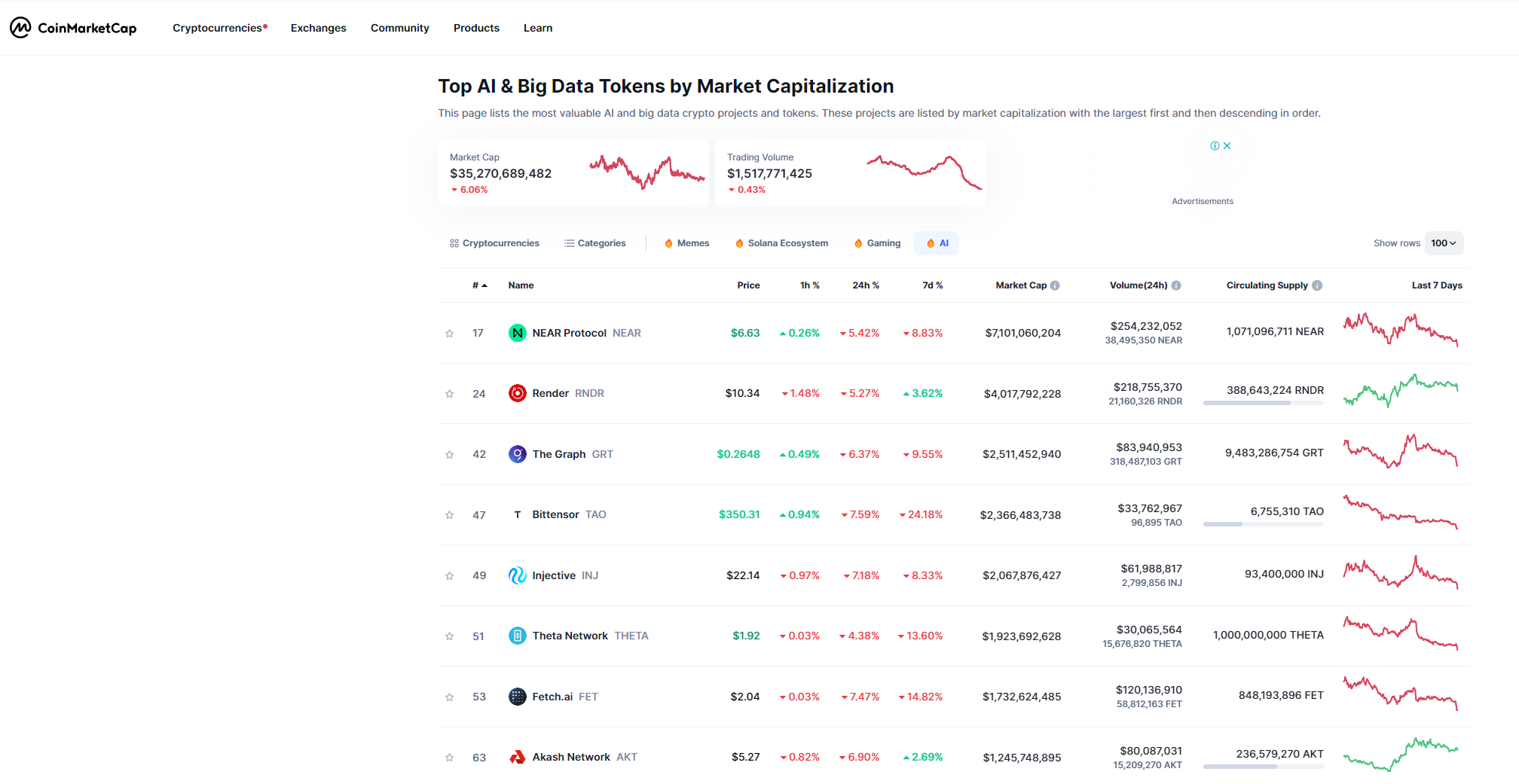Open the Render RNDR coin page
This screenshot has height=784, width=1519.
coord(568,393)
